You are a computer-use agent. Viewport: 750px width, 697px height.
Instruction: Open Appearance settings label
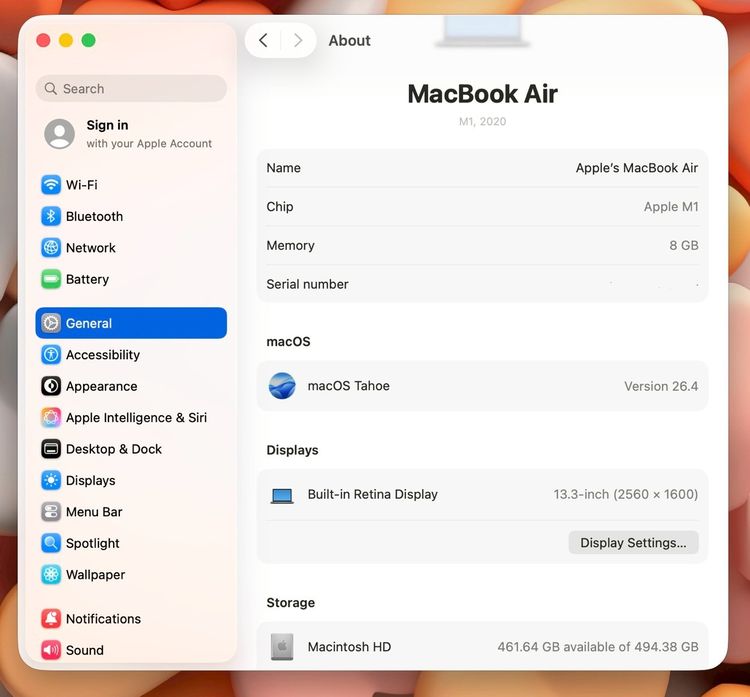pyautogui.click(x=101, y=387)
